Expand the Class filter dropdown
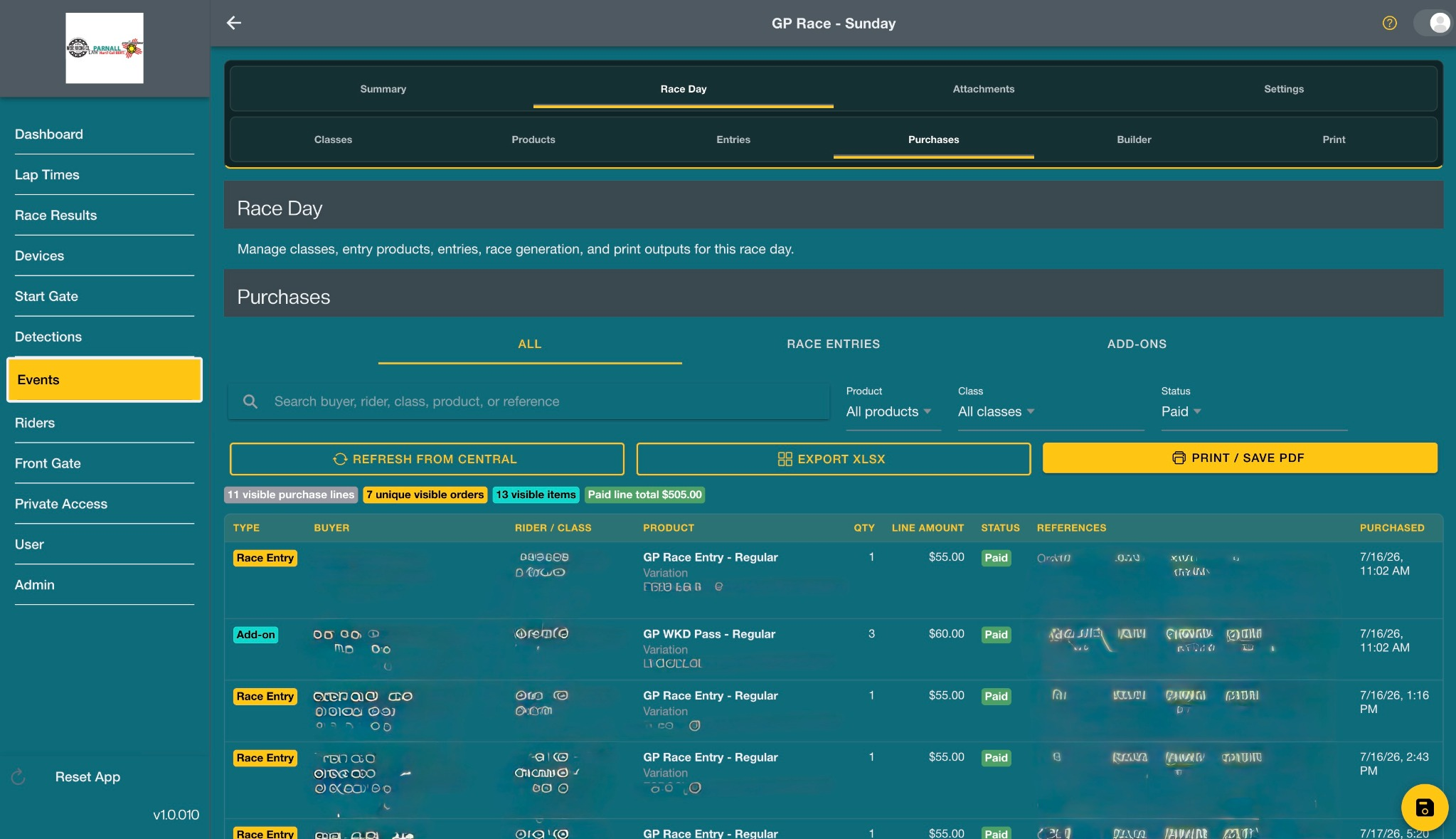The height and width of the screenshot is (839, 1456). coord(1051,411)
